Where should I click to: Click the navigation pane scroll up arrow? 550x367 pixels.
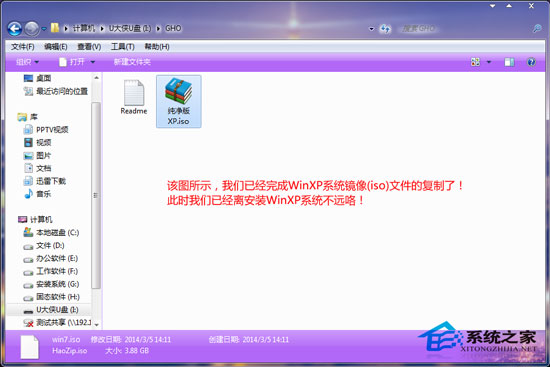(96, 78)
